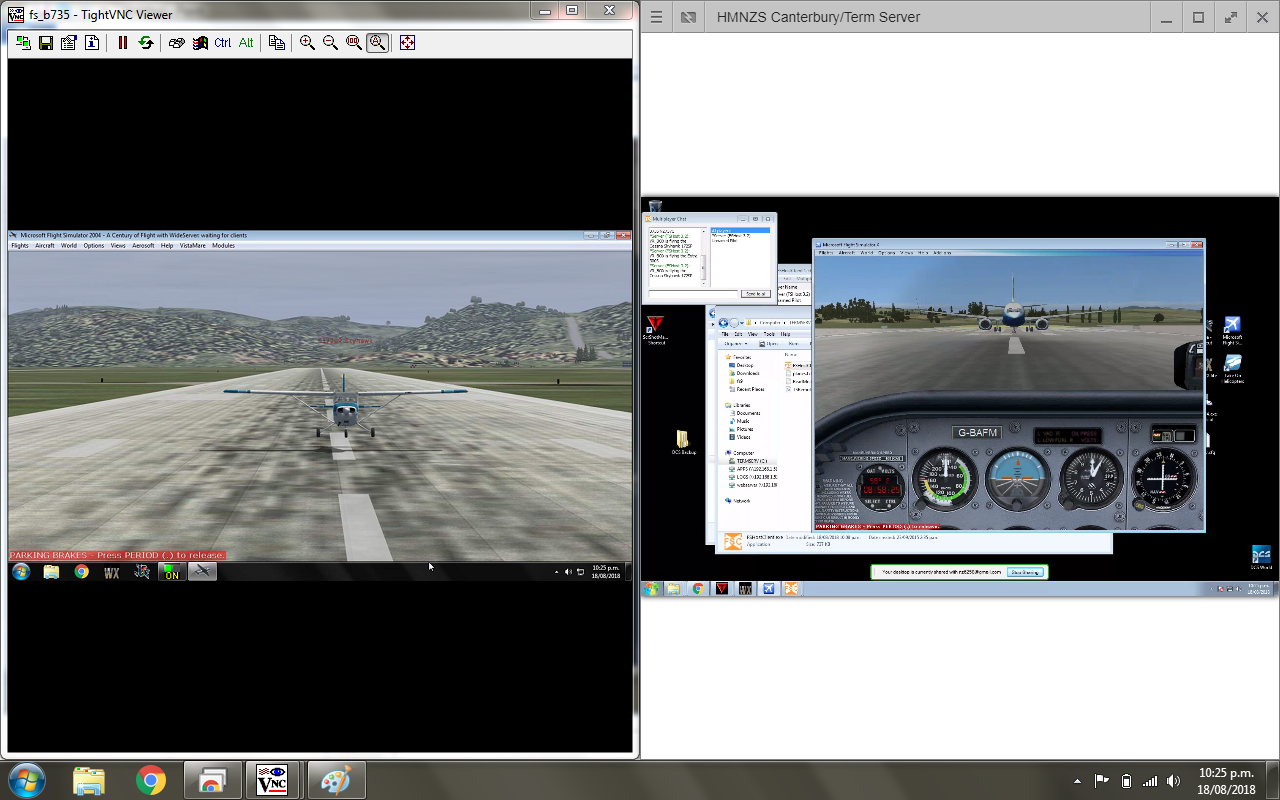Select Computer in remote Explorer navigation pane
Image resolution: width=1280 pixels, height=800 pixels.
(739, 453)
